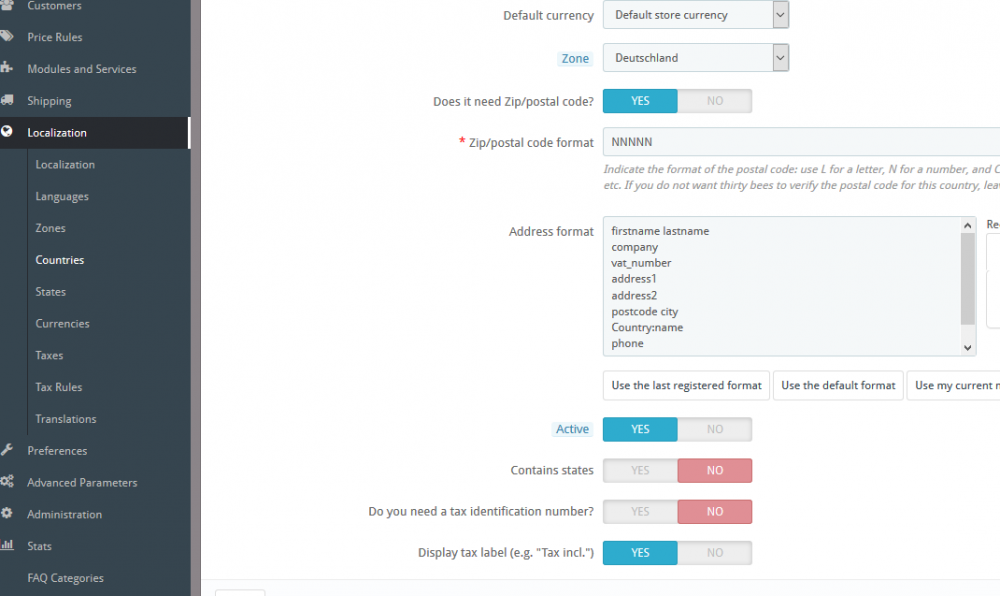Expand the Zone dropdown showing Deutschland
The height and width of the screenshot is (596, 1000).
[696, 58]
